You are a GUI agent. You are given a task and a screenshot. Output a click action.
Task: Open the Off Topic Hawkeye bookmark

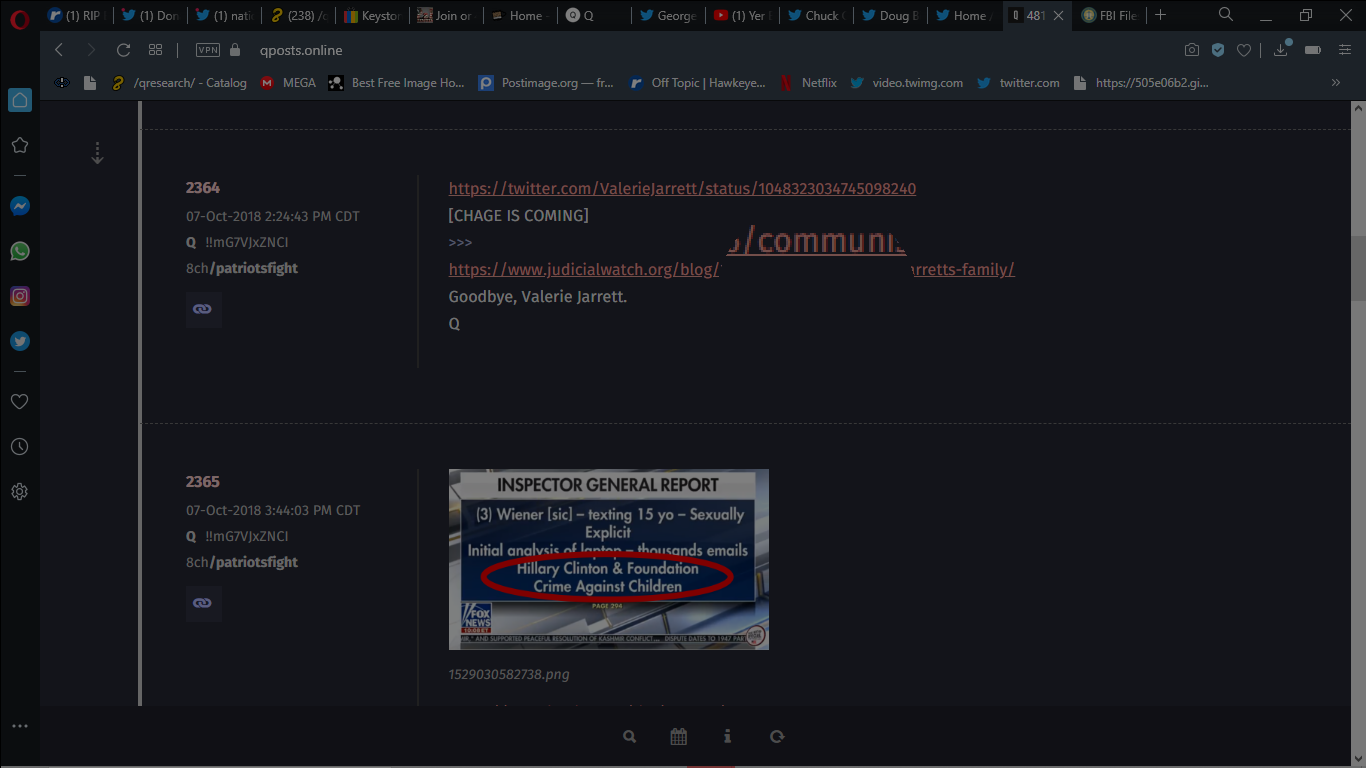point(697,83)
